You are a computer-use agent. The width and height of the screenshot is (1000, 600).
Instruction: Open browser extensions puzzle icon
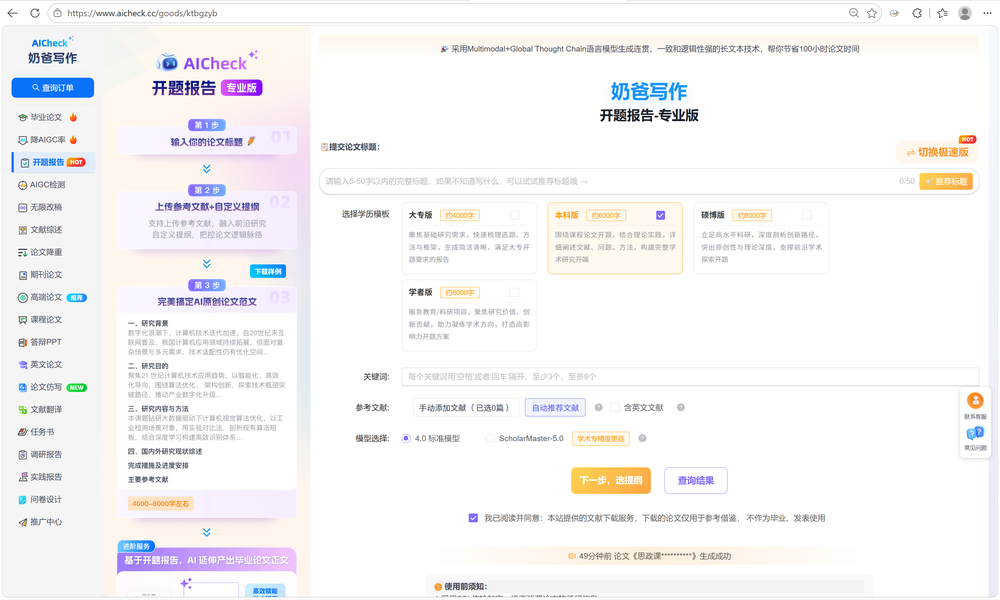[917, 13]
